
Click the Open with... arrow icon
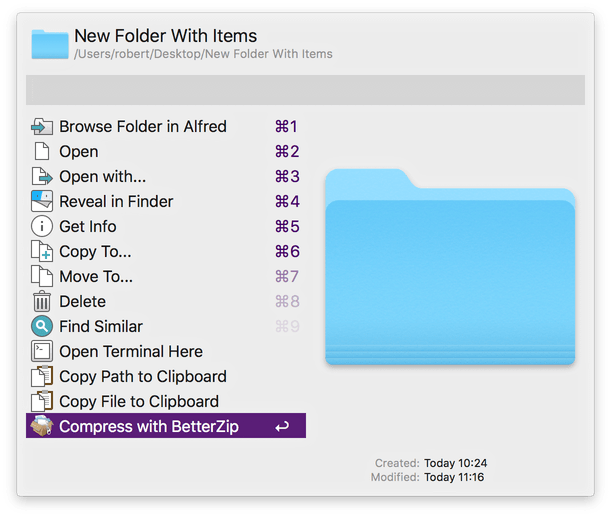coord(42,177)
